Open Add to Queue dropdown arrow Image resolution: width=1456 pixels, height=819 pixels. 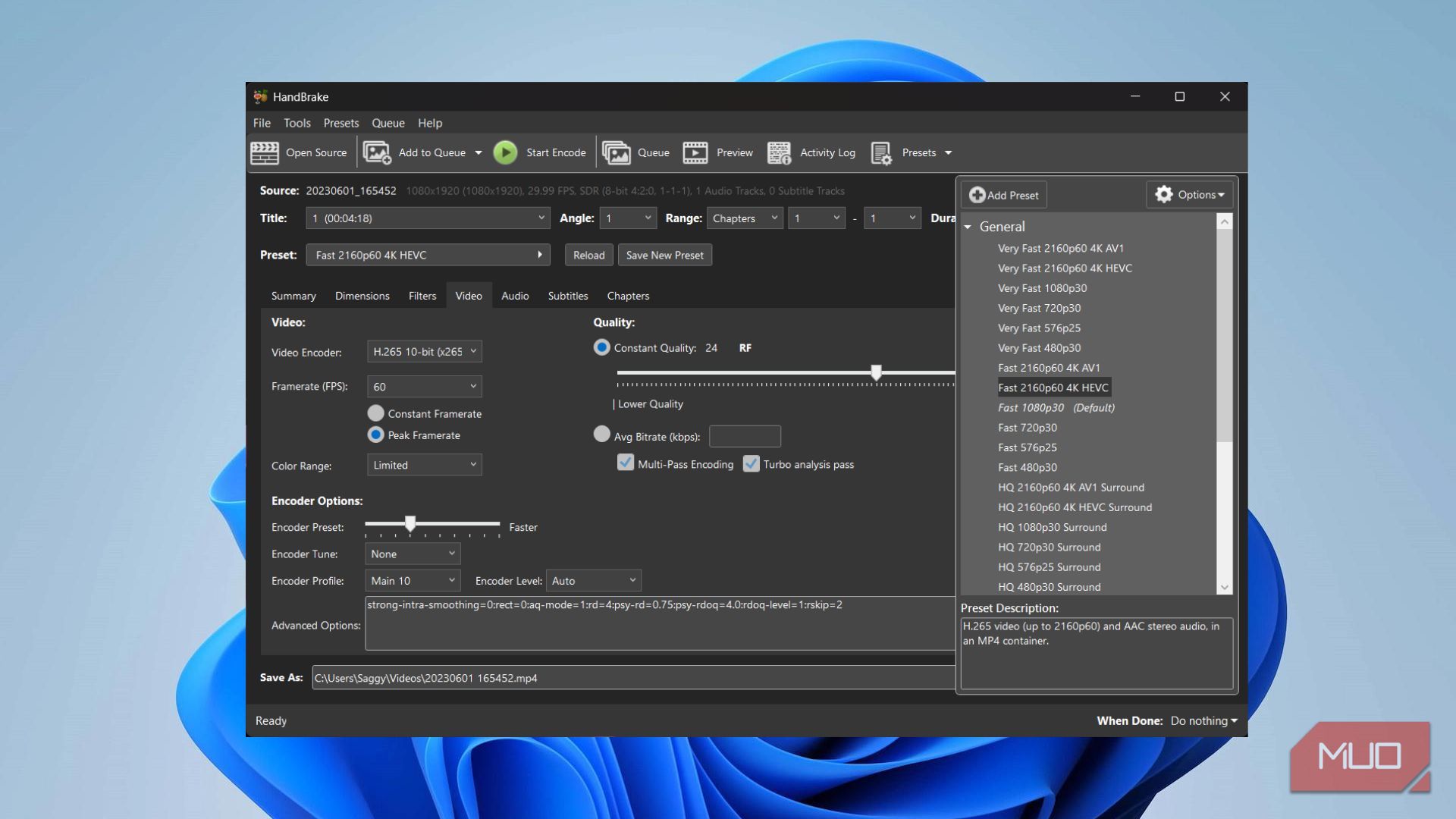point(479,152)
